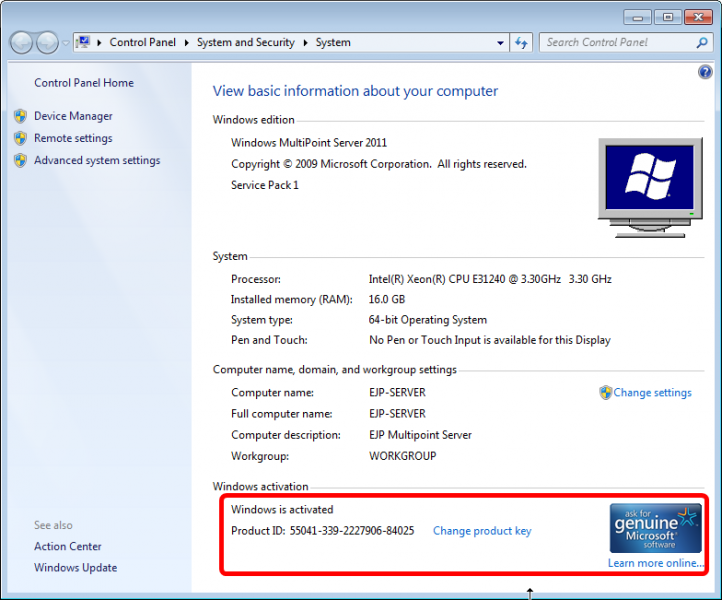Click the genuine Microsoft software badge
Screen dimensions: 722x600
(655, 528)
